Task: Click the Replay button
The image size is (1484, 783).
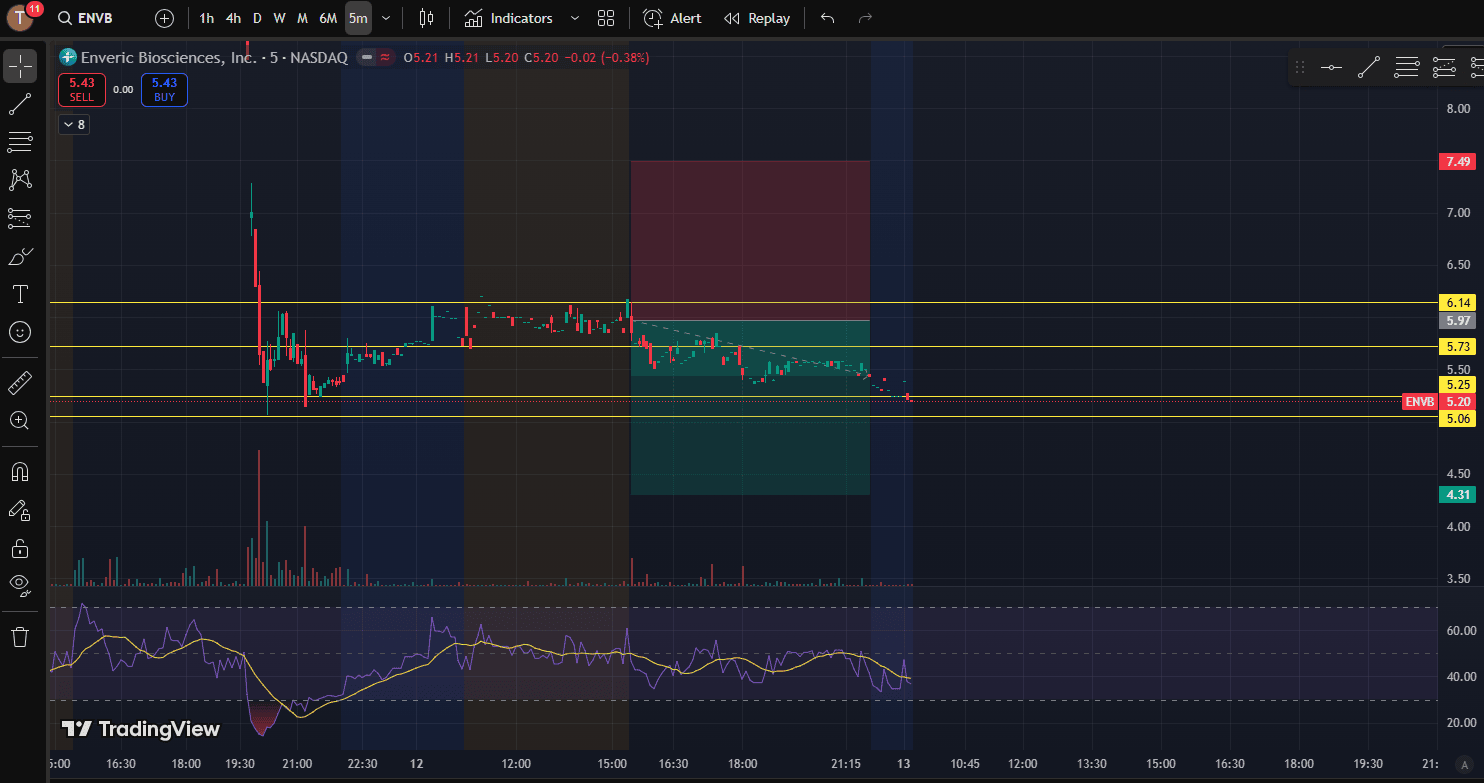Action: (x=756, y=18)
